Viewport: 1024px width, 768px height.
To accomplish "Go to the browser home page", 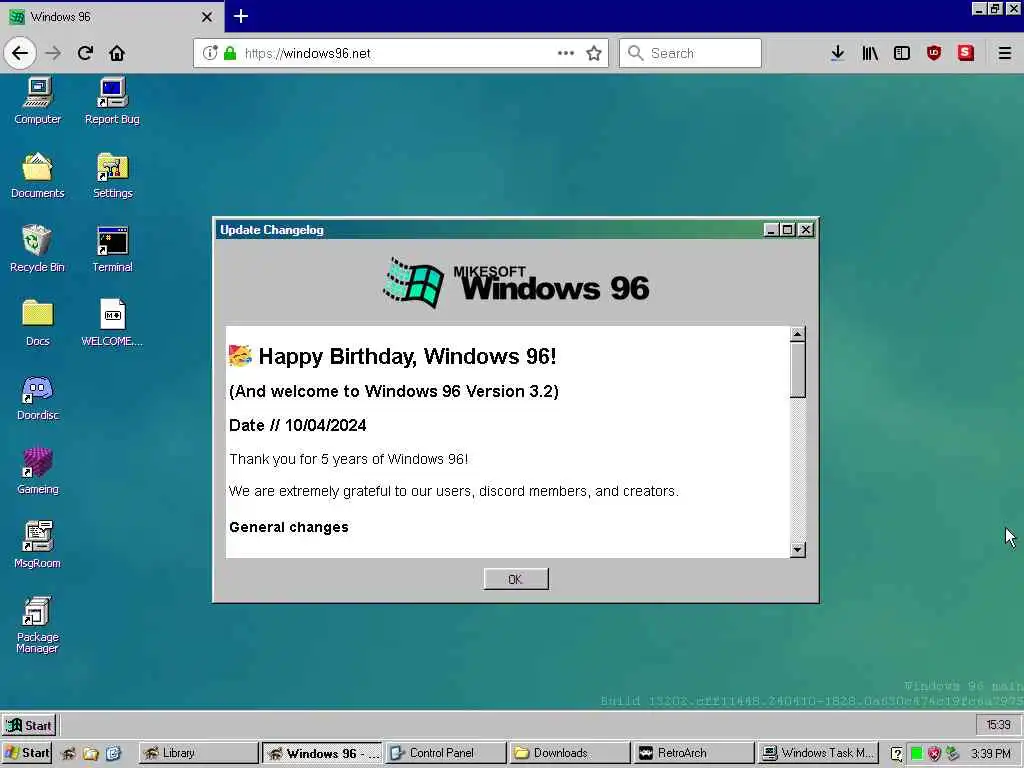I will pyautogui.click(x=117, y=53).
